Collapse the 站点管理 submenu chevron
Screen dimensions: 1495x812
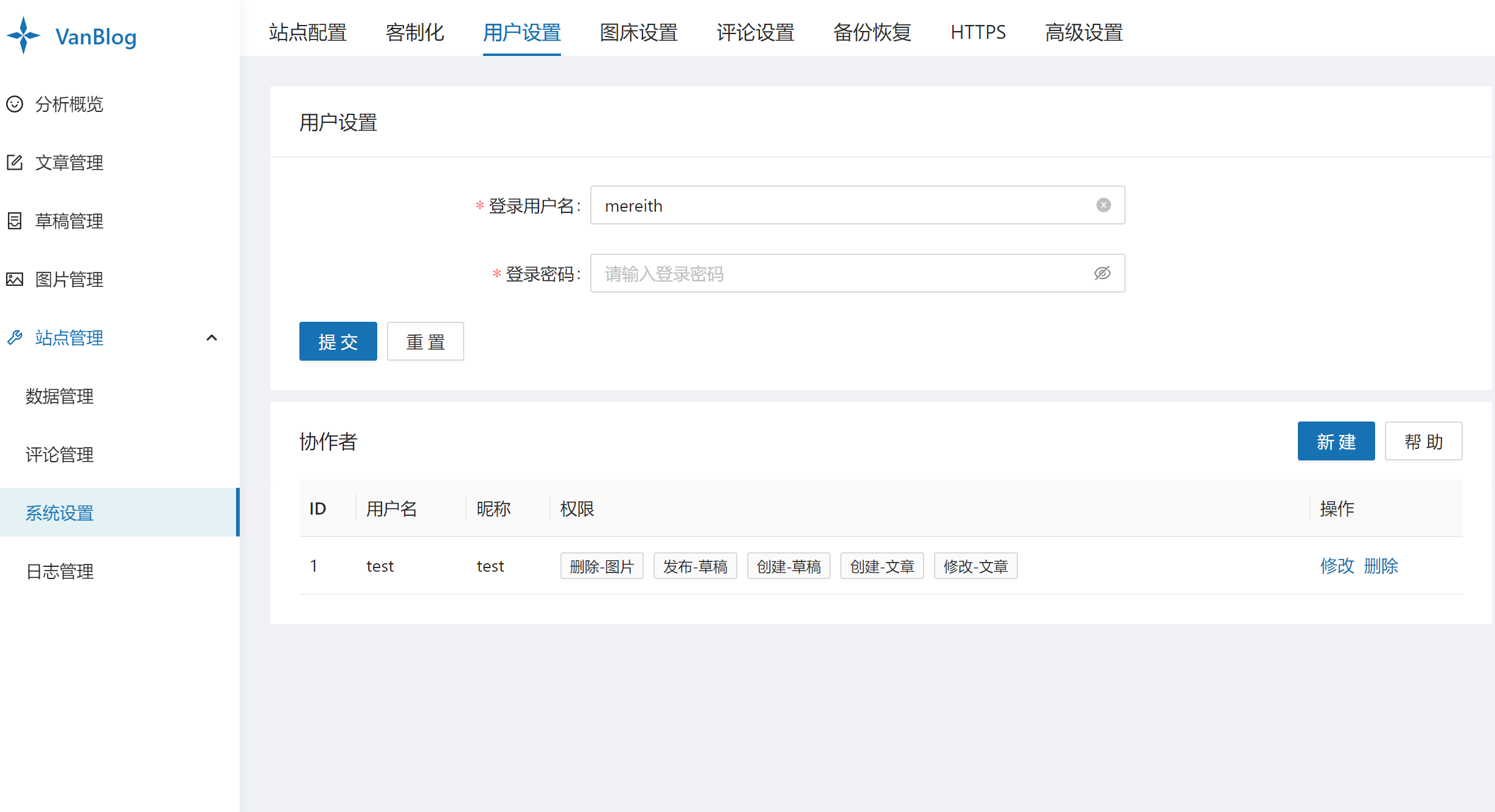pos(212,338)
